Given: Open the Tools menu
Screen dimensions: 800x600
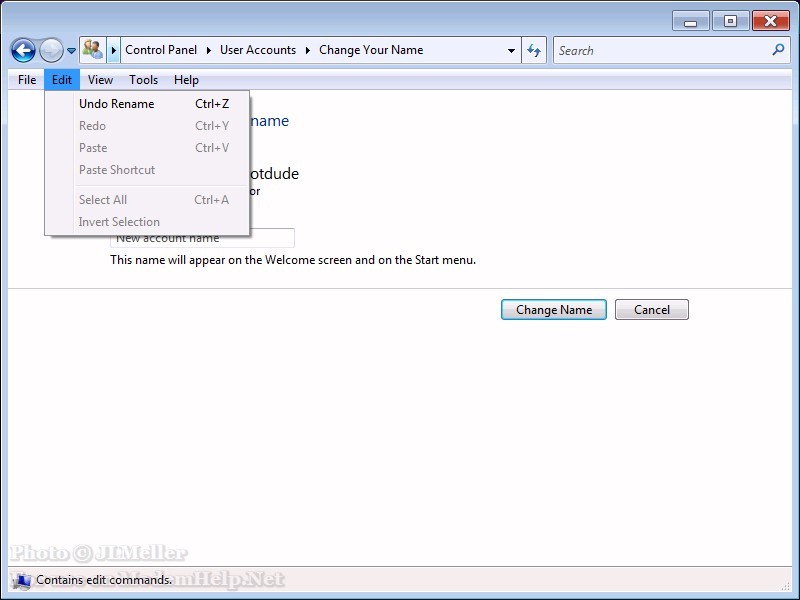Looking at the screenshot, I should [x=143, y=80].
